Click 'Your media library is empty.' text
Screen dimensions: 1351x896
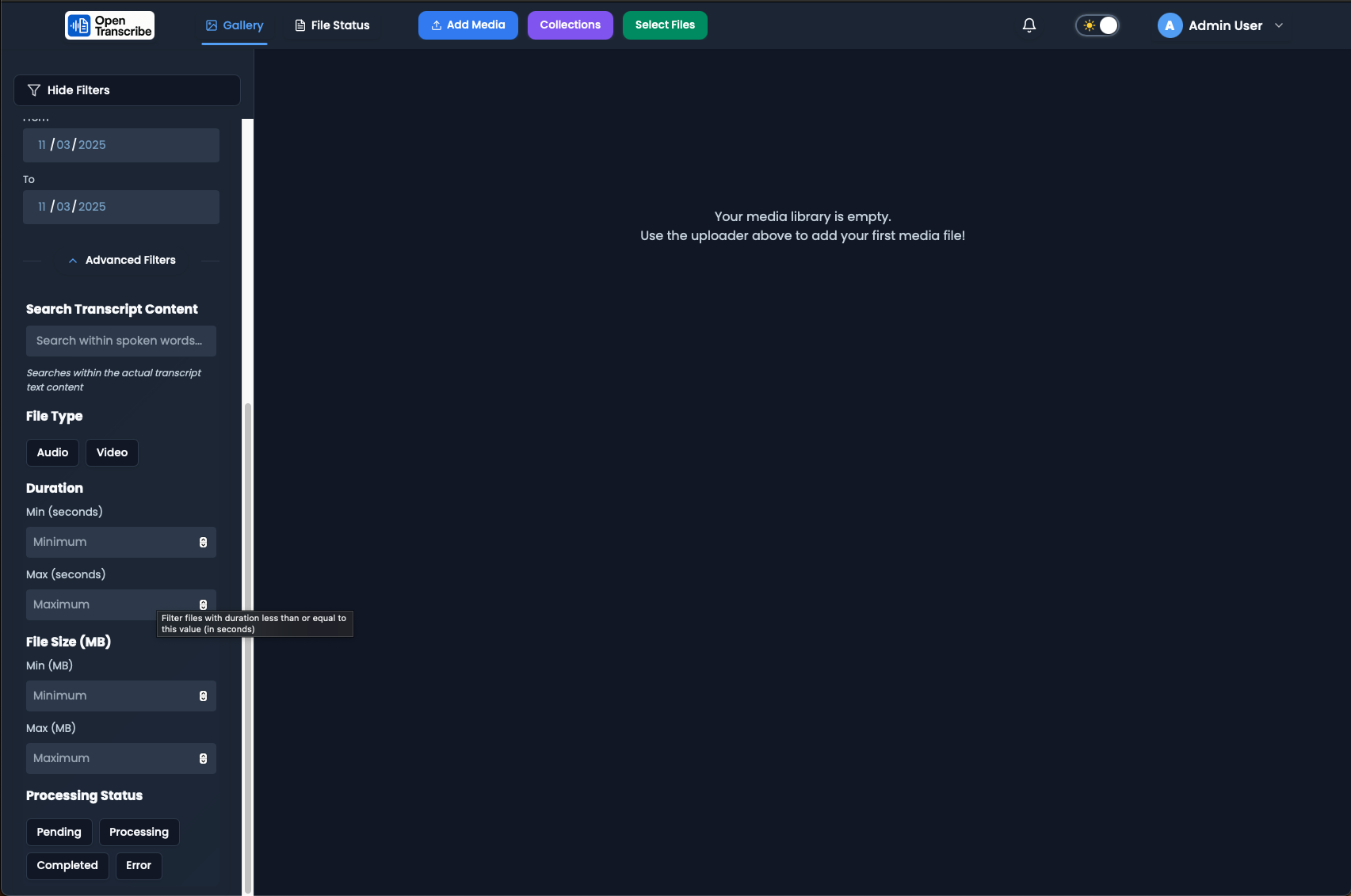803,216
